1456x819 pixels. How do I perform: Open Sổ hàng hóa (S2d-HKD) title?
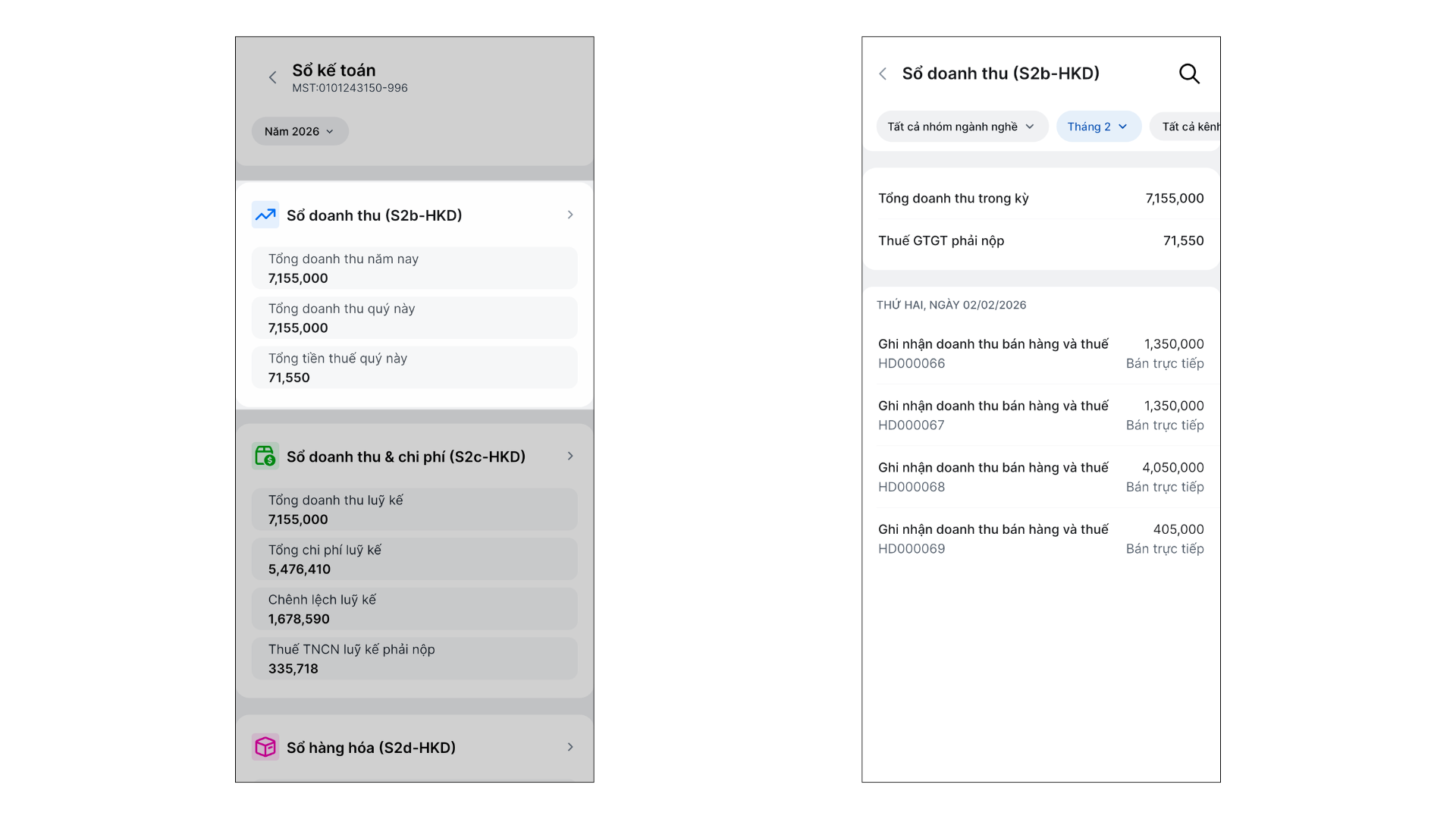point(371,748)
